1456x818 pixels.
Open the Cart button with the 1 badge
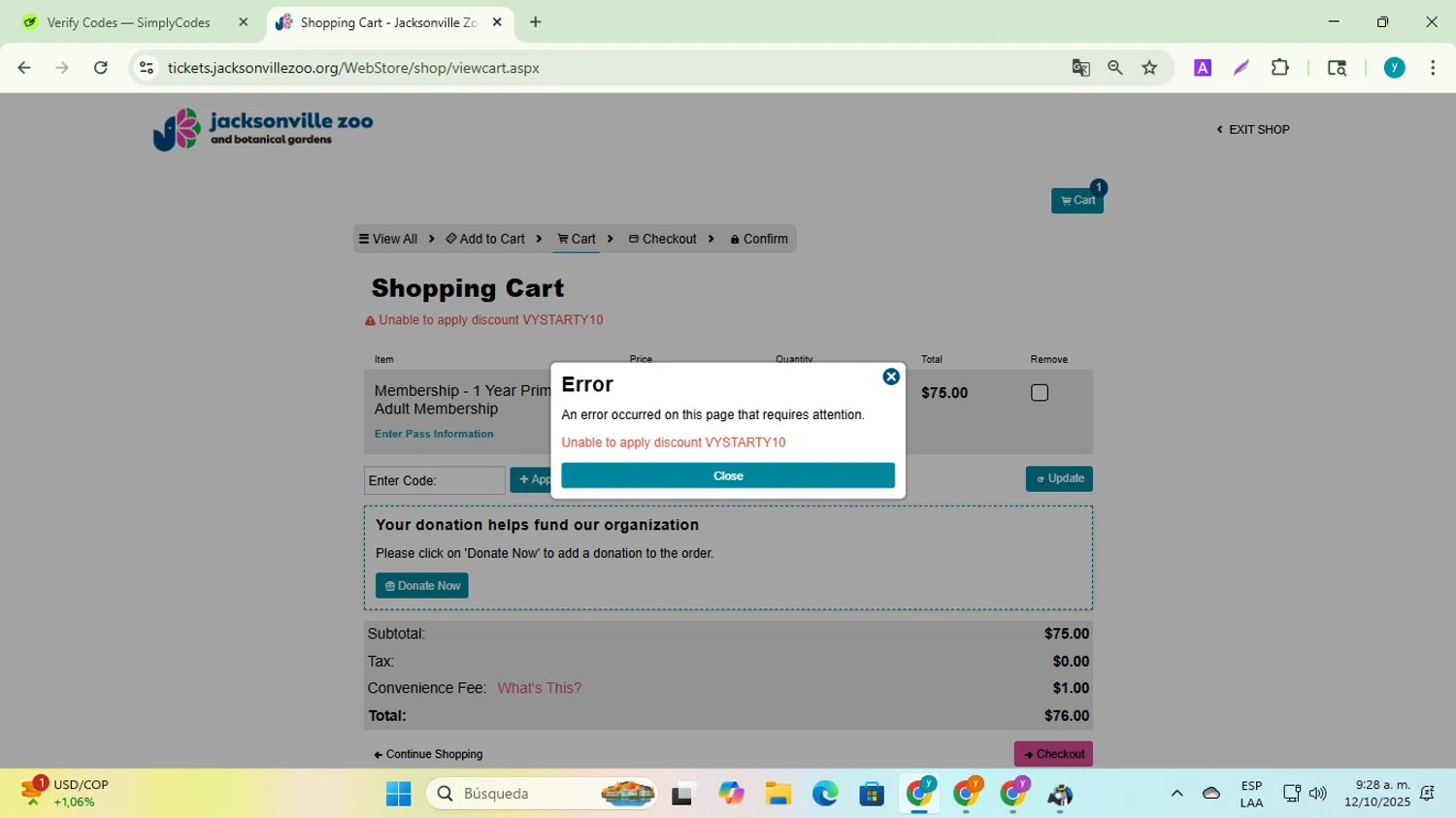[x=1077, y=200]
